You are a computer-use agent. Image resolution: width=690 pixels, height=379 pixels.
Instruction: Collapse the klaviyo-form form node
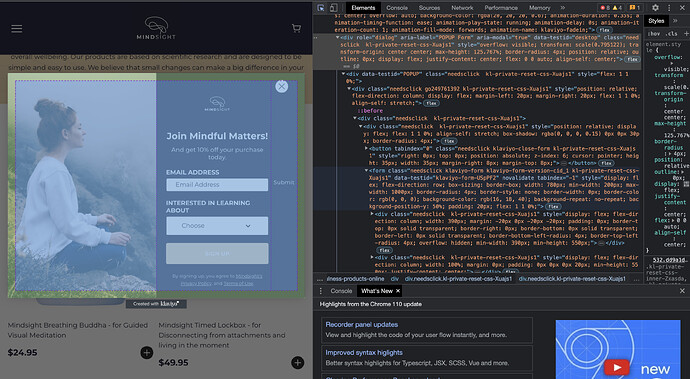[366, 171]
